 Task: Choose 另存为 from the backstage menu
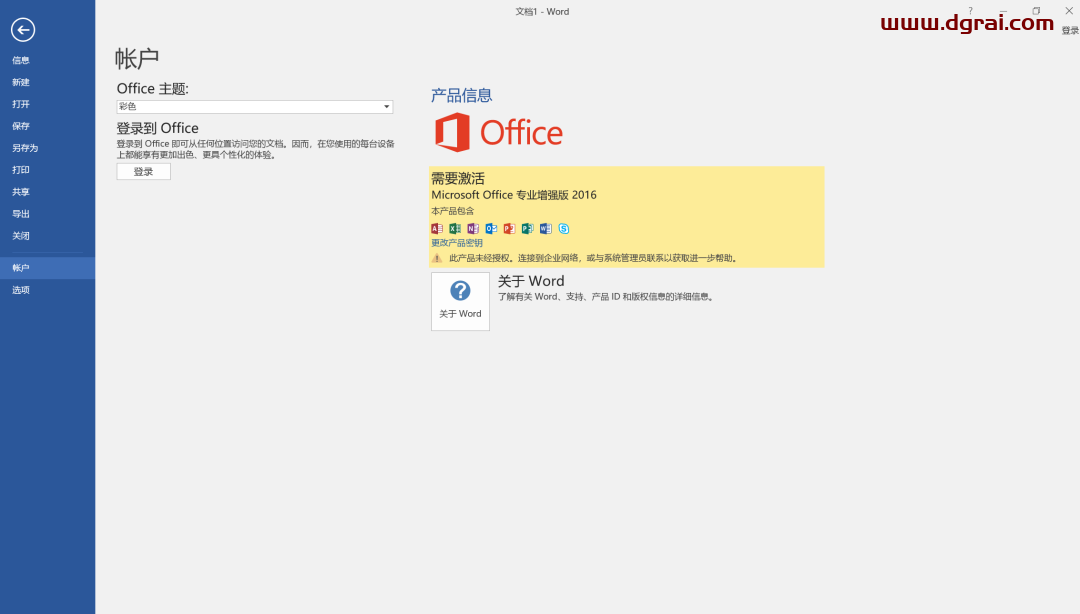(25, 148)
